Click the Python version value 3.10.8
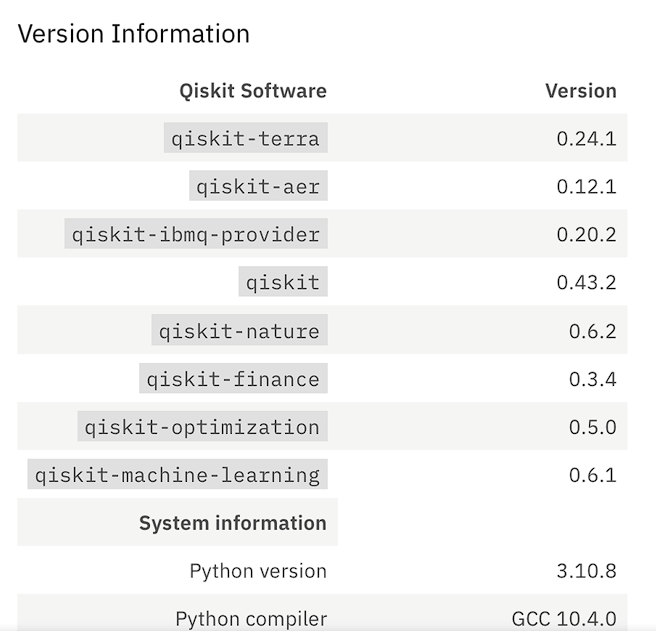Viewport: 656px width, 632px height. point(586,572)
